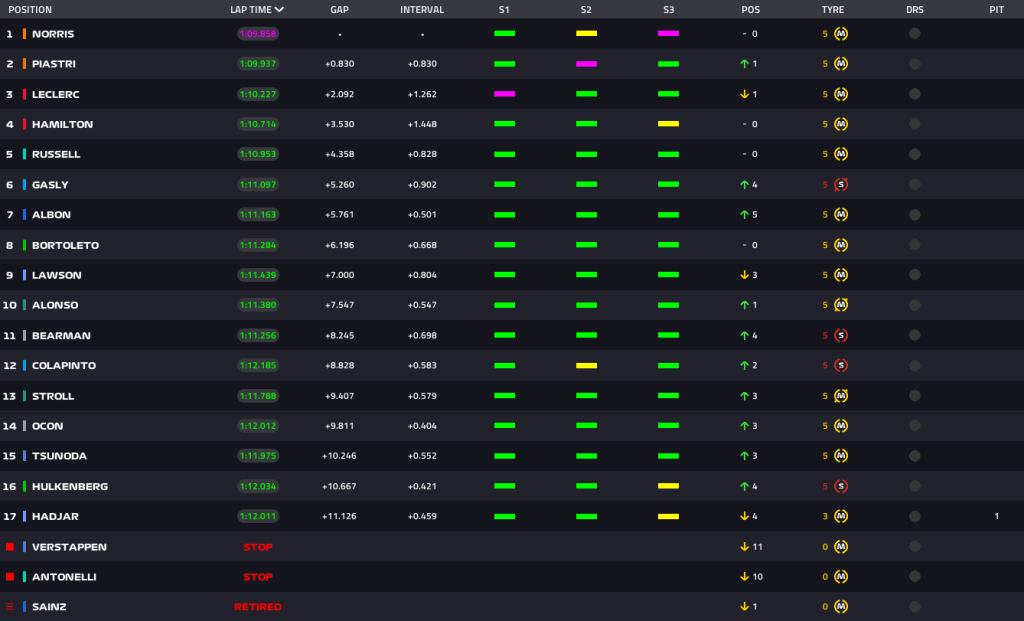The image size is (1024, 621).
Task: Click the DRS column header
Action: pos(914,10)
